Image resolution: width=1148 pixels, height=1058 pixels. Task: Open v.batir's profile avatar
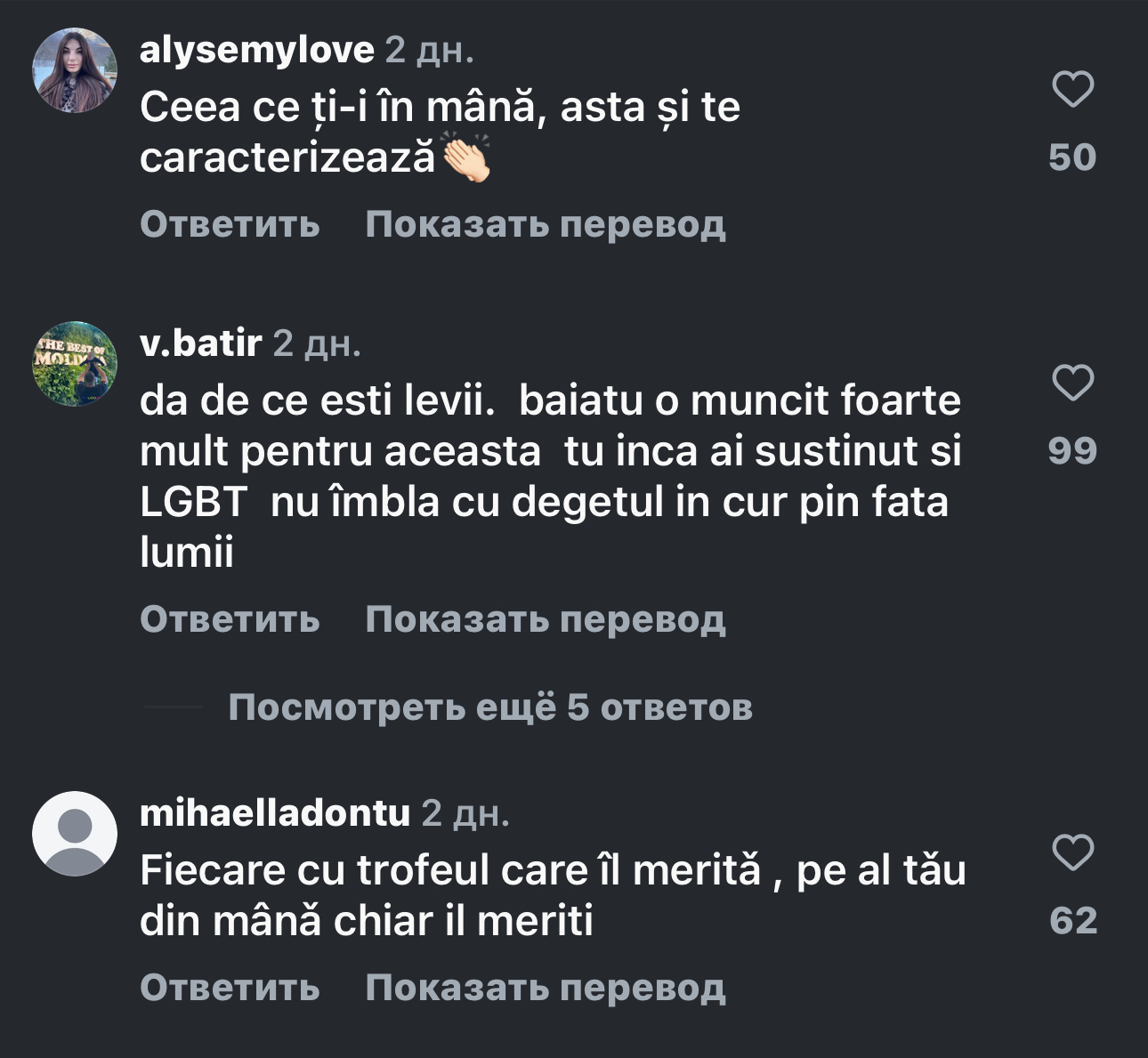[75, 364]
